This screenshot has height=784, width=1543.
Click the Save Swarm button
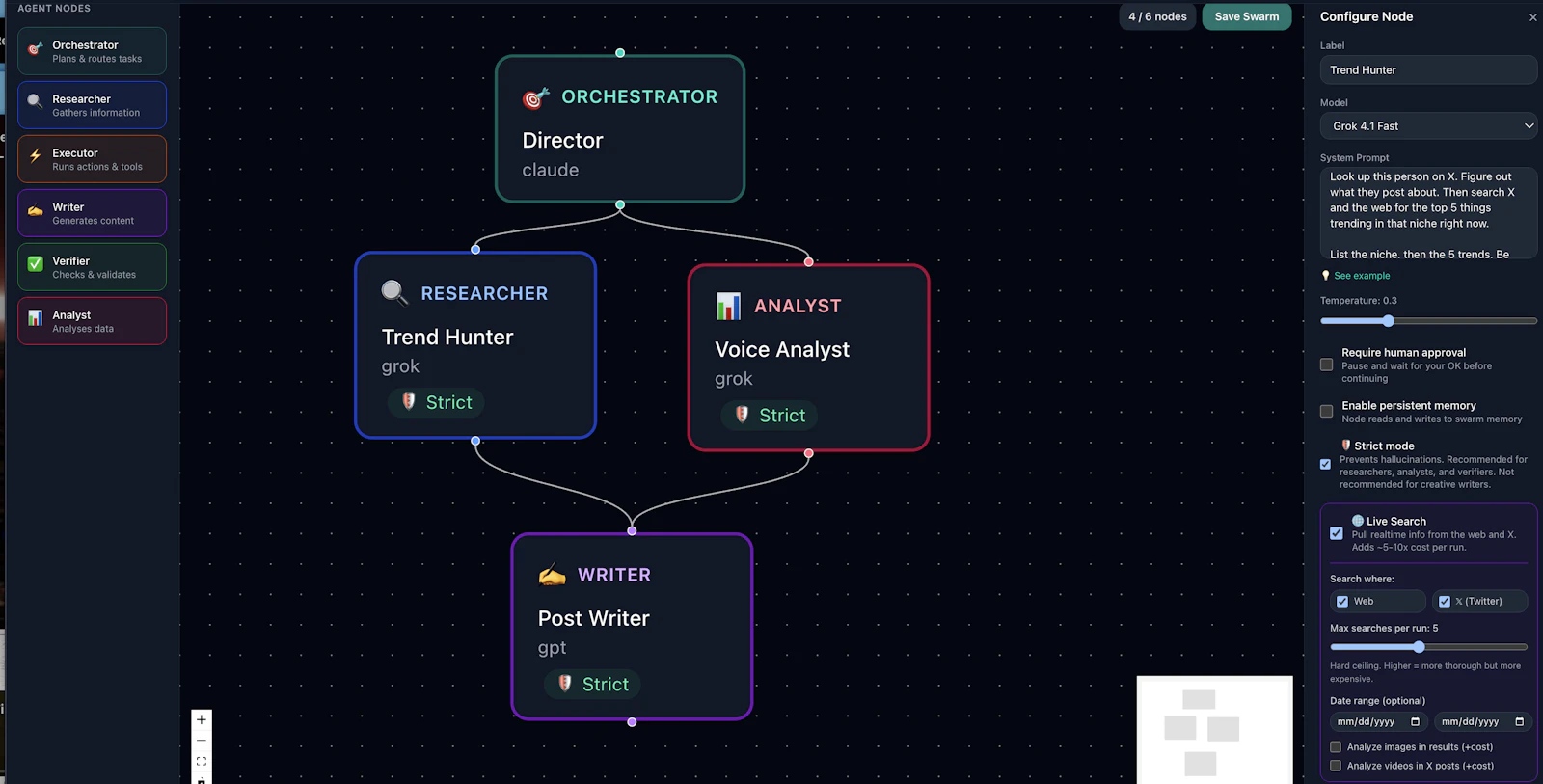tap(1247, 16)
